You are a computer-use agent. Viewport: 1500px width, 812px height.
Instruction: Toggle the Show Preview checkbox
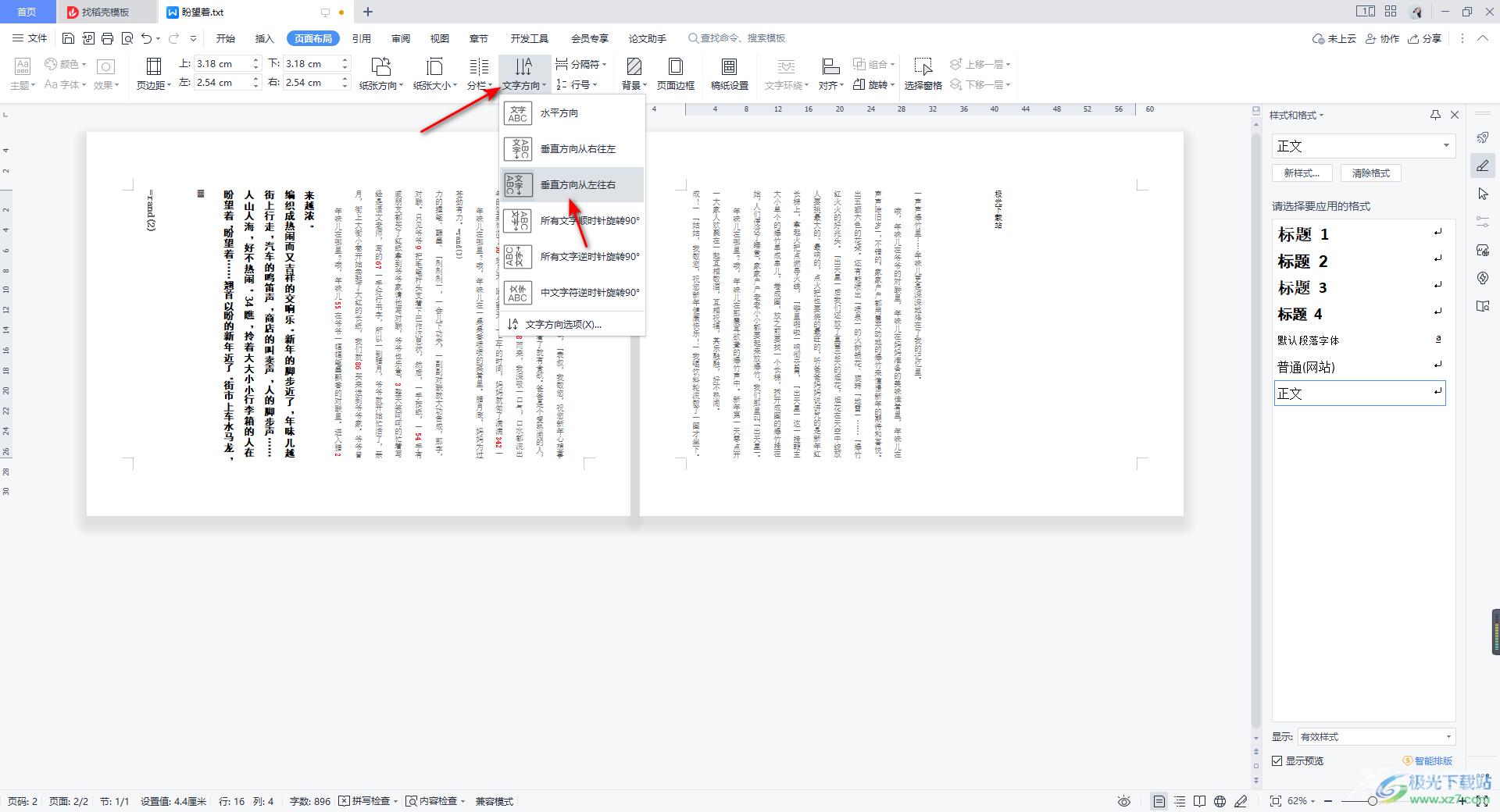(1277, 760)
